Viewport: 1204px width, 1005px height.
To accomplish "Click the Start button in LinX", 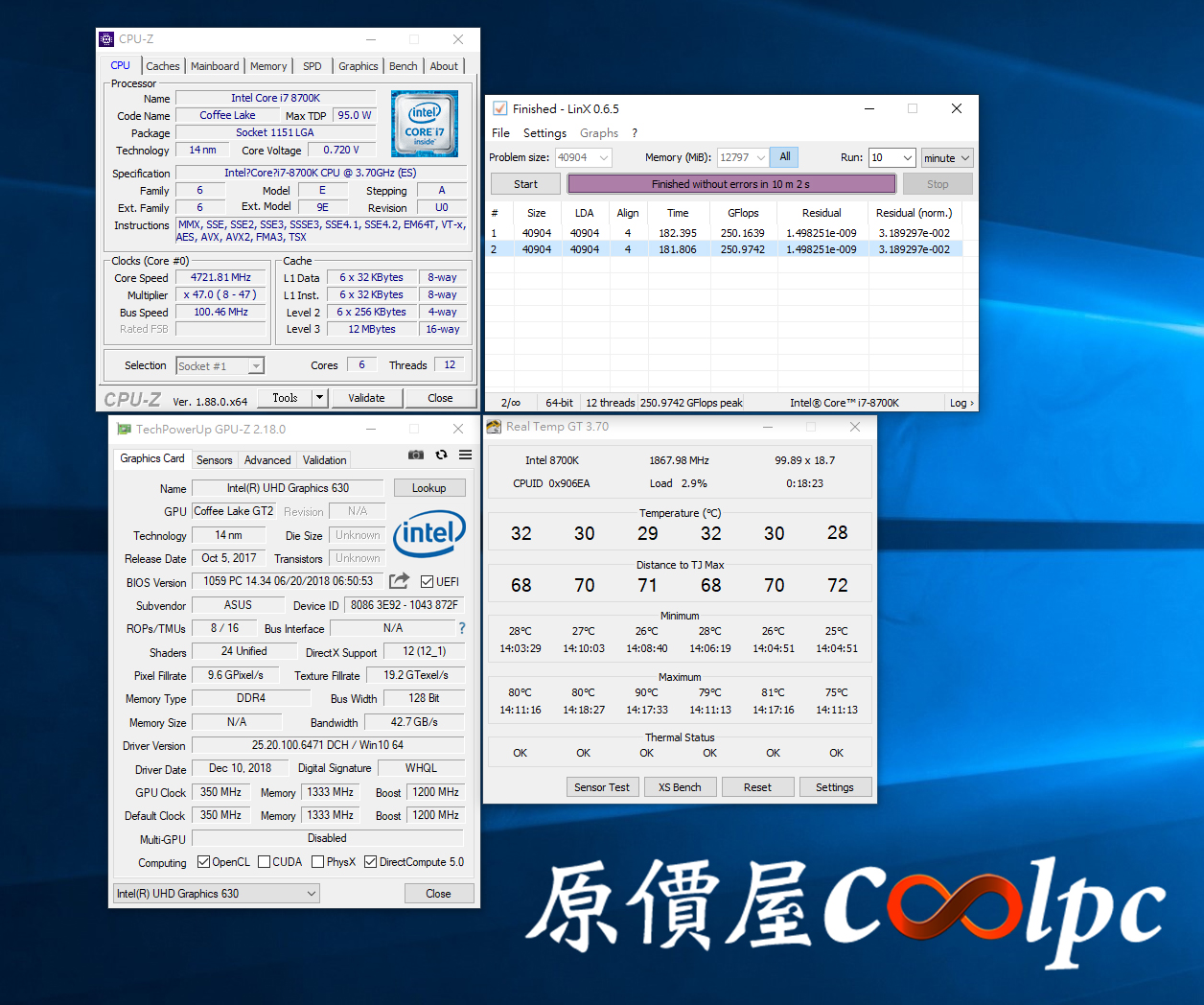I will pos(526,184).
